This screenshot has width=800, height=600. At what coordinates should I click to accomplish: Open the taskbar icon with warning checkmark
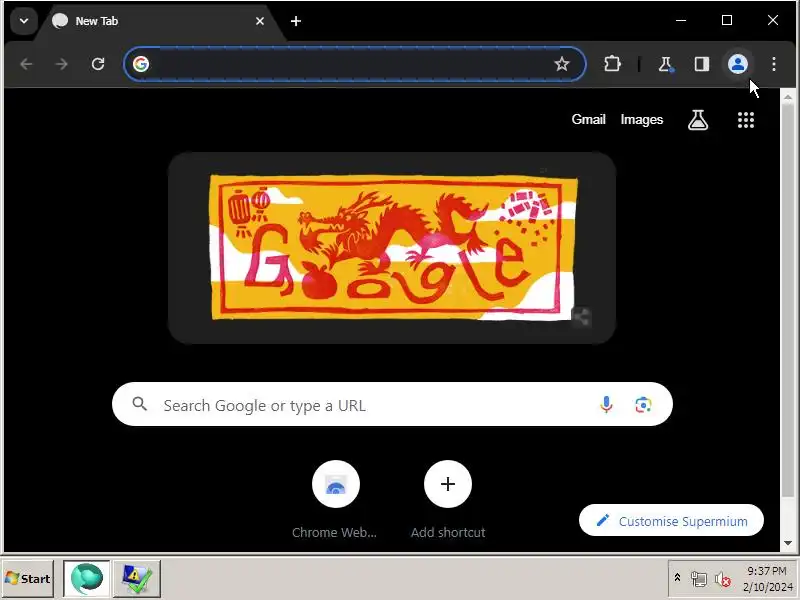[x=137, y=579]
